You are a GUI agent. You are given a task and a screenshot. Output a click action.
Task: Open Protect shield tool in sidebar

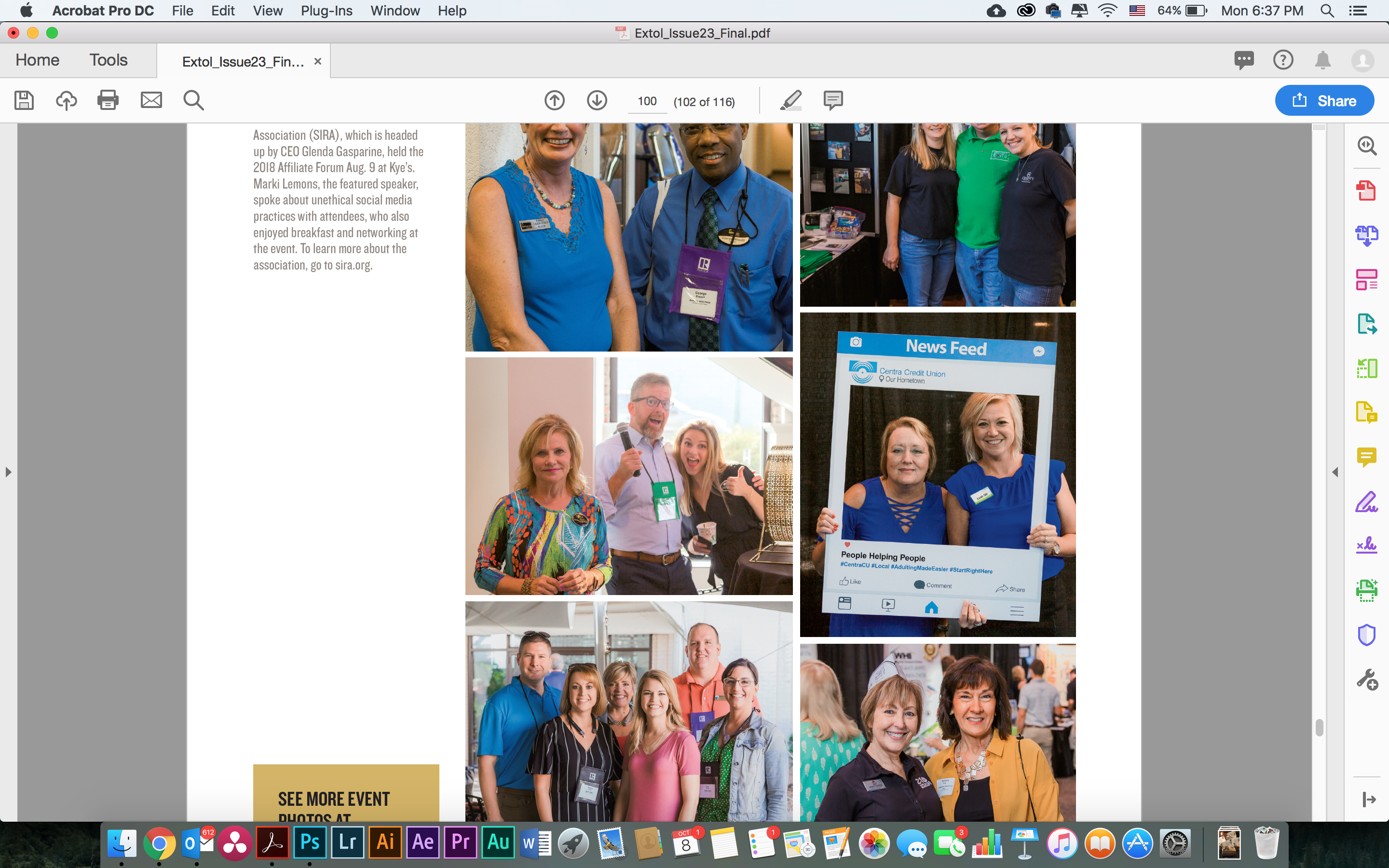click(x=1367, y=636)
